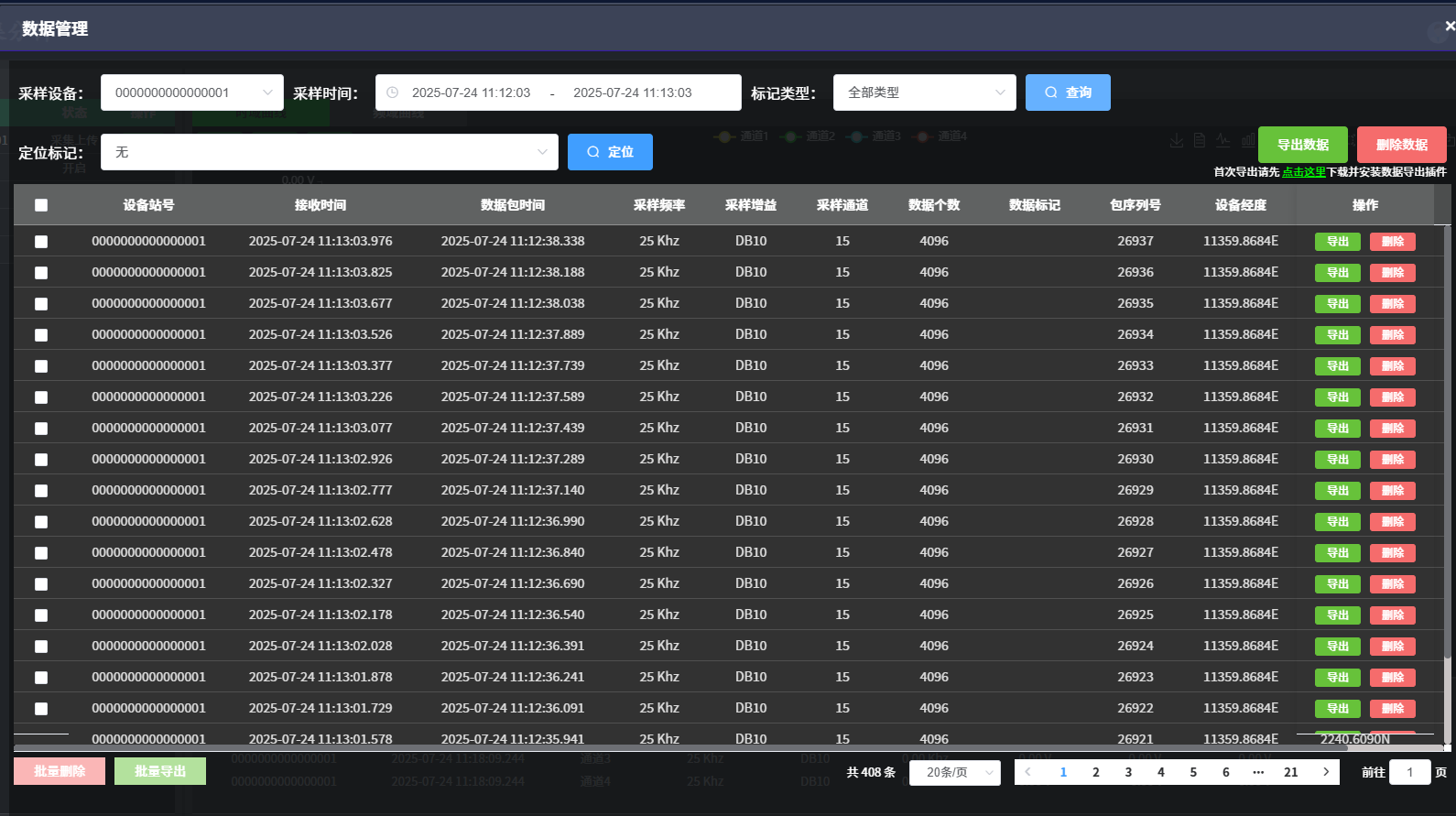The image size is (1456, 816).
Task: Expand the 标记类型 type dropdown
Action: click(x=924, y=92)
